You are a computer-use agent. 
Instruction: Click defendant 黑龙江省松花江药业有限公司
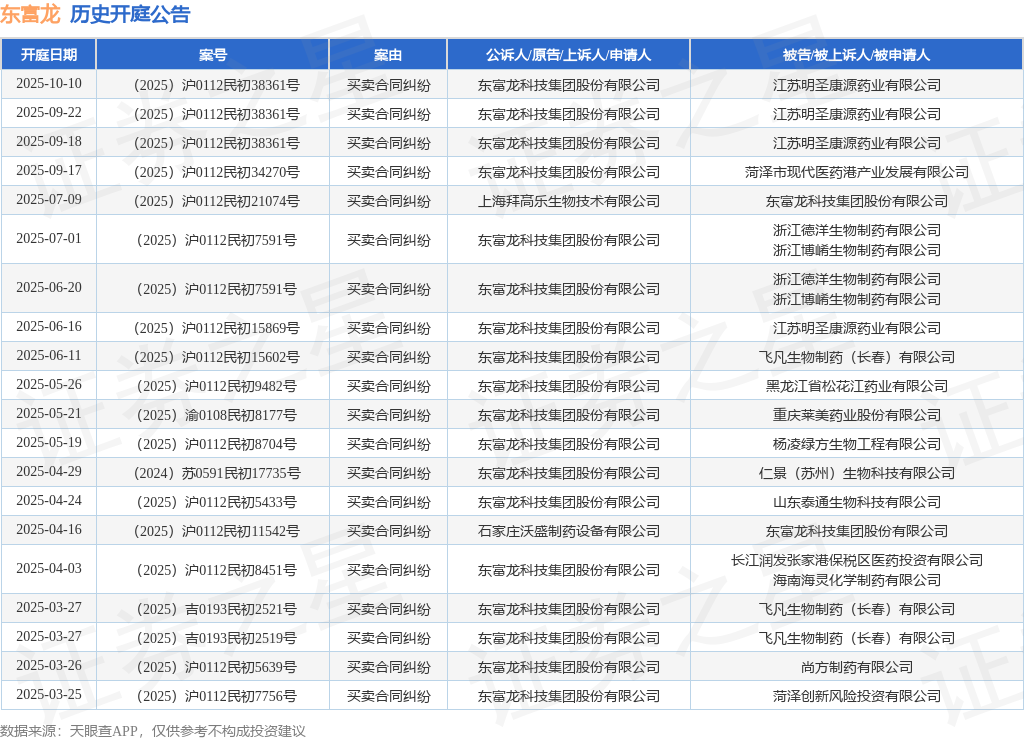click(x=856, y=386)
